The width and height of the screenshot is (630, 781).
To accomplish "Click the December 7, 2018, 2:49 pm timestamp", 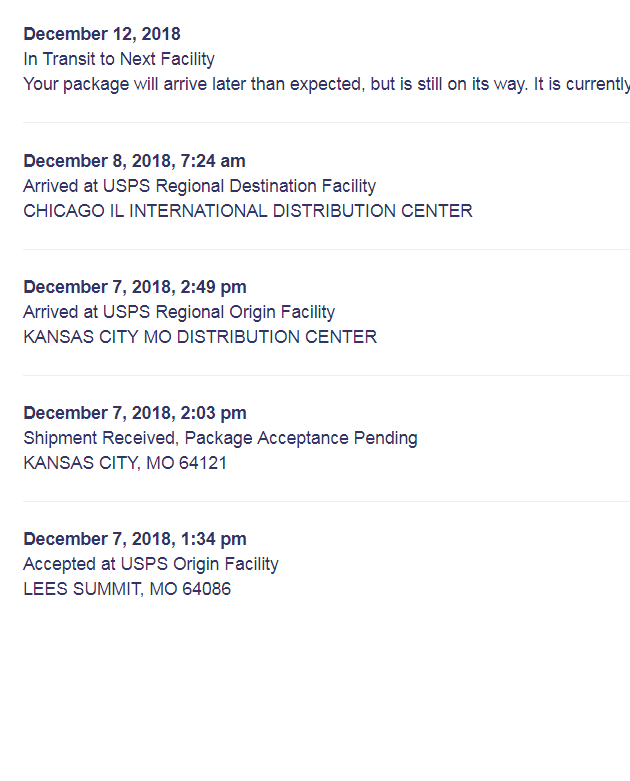I will click(135, 287).
